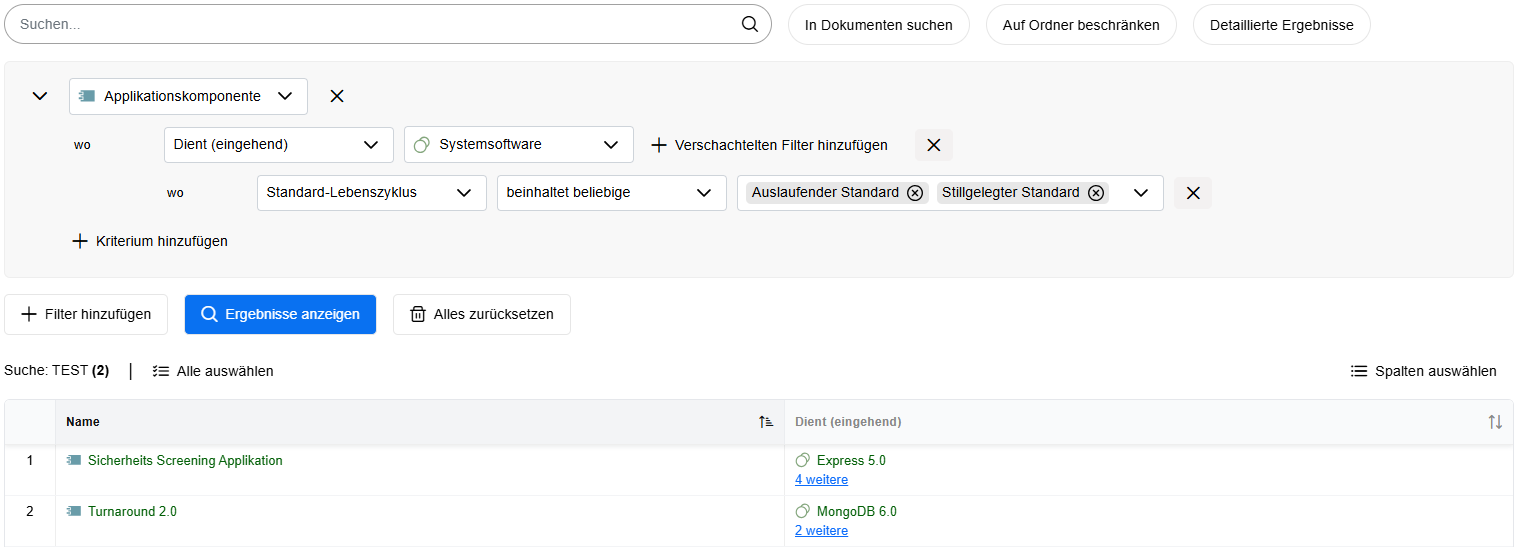Viewport: 1514px width, 547px height.
Task: Click the Auslaufender Standard tag text
Action: coord(825,192)
